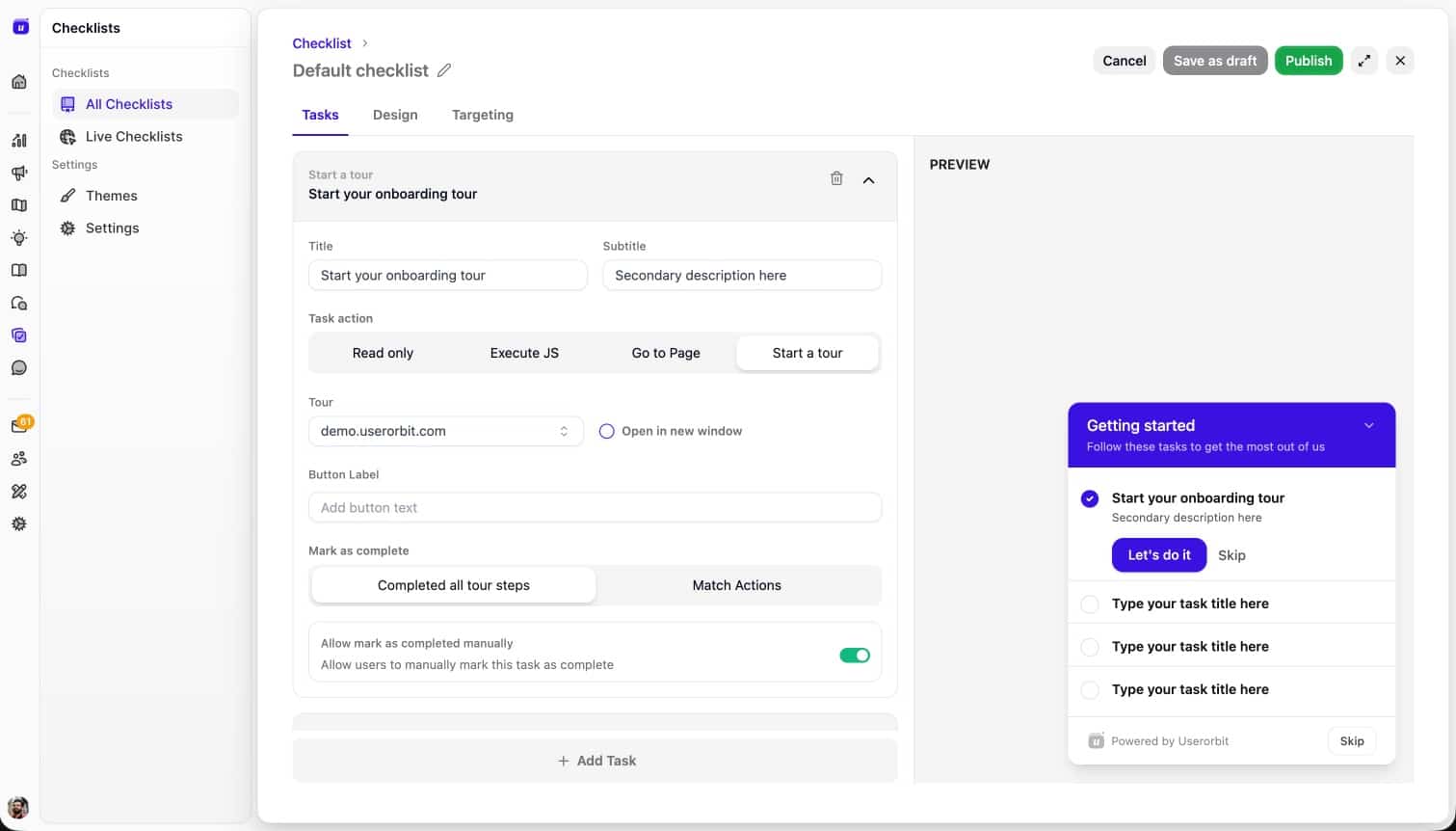Publish the checklist

coord(1309,60)
